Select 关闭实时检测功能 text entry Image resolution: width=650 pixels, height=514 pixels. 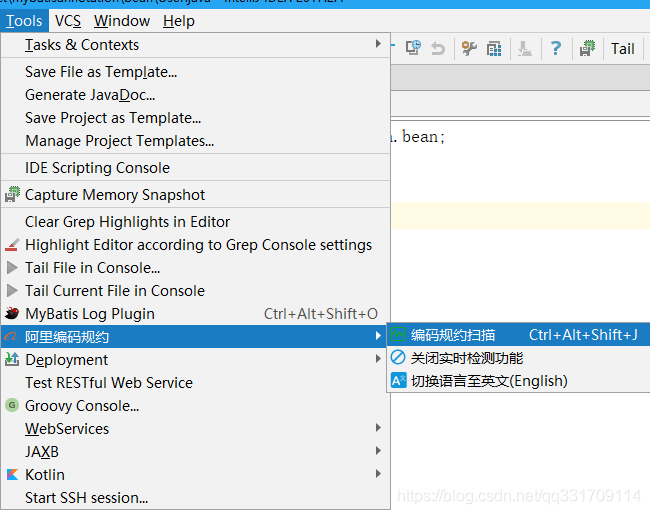coord(467,358)
